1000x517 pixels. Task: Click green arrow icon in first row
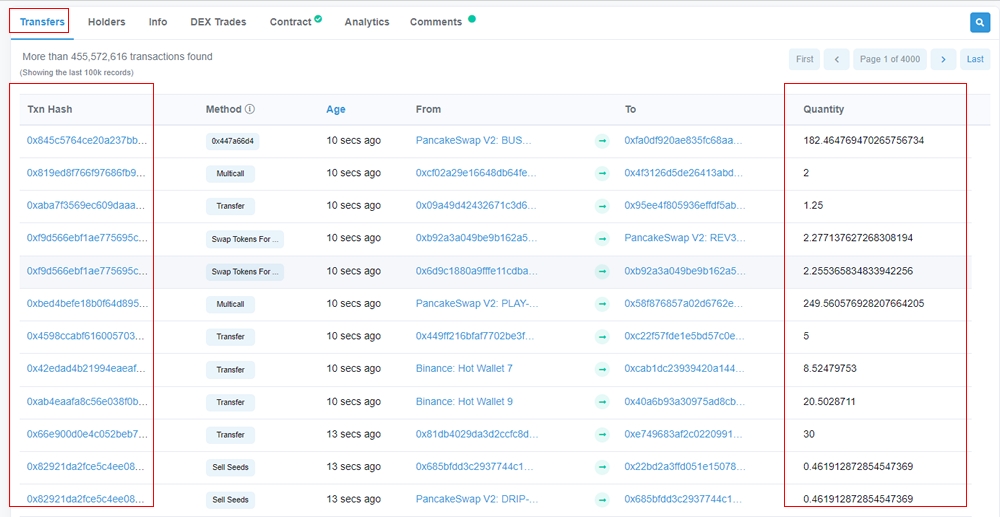point(602,141)
